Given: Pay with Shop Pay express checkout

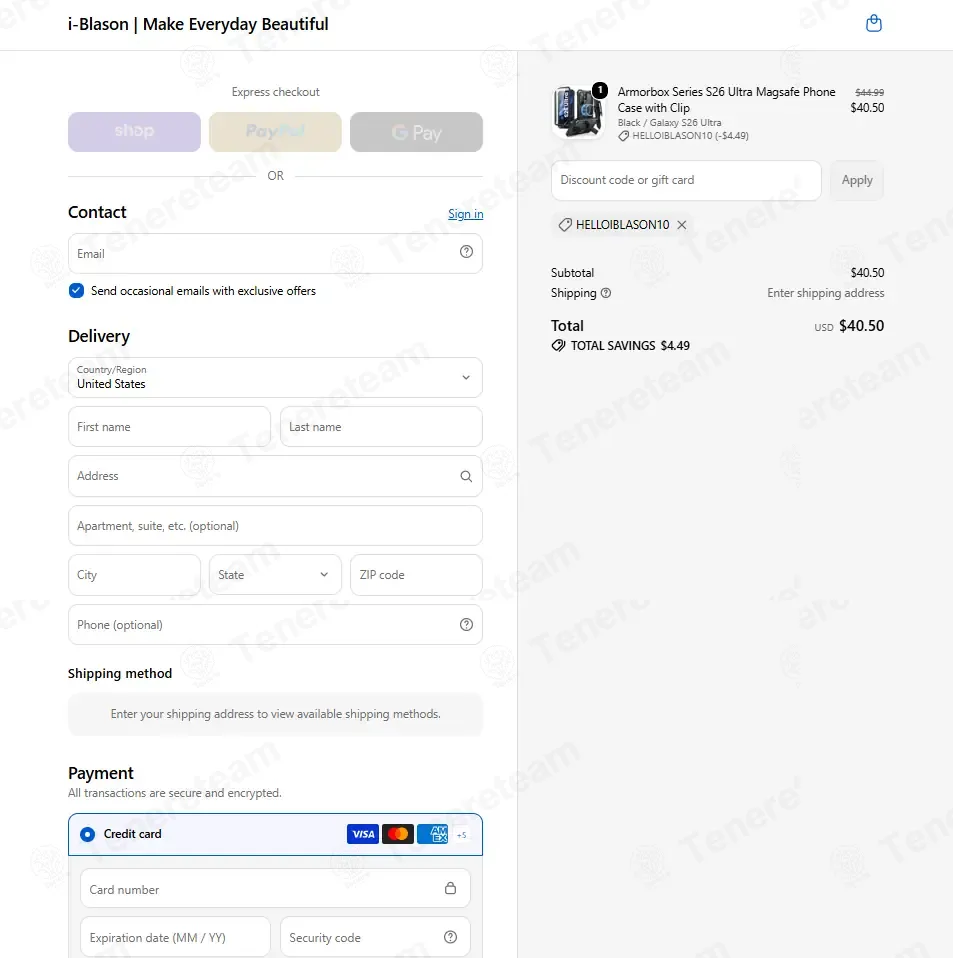Looking at the screenshot, I should pyautogui.click(x=134, y=132).
